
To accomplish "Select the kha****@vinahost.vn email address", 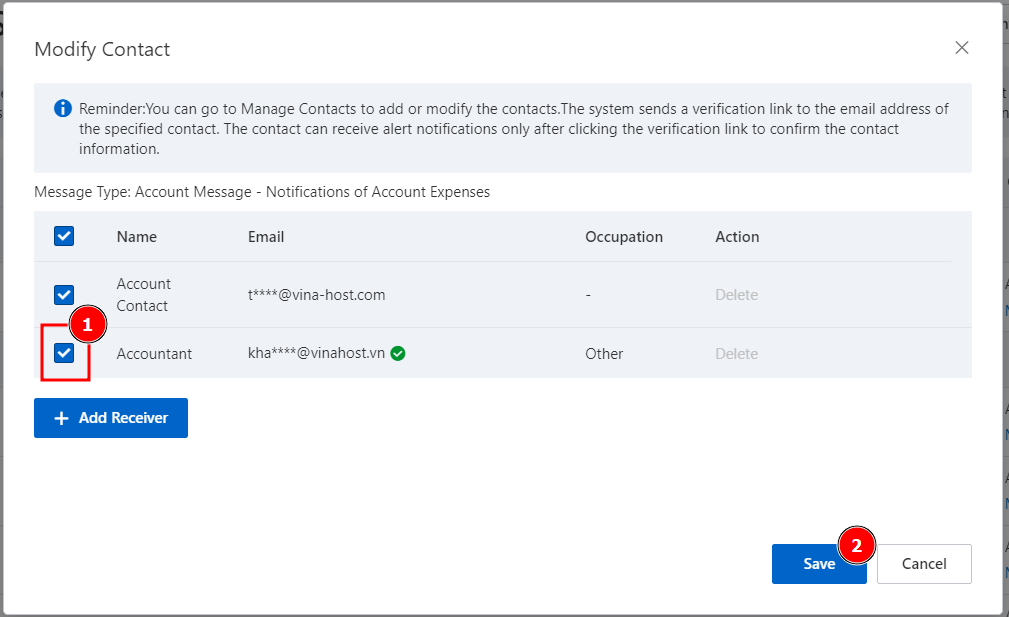I will tap(316, 353).
